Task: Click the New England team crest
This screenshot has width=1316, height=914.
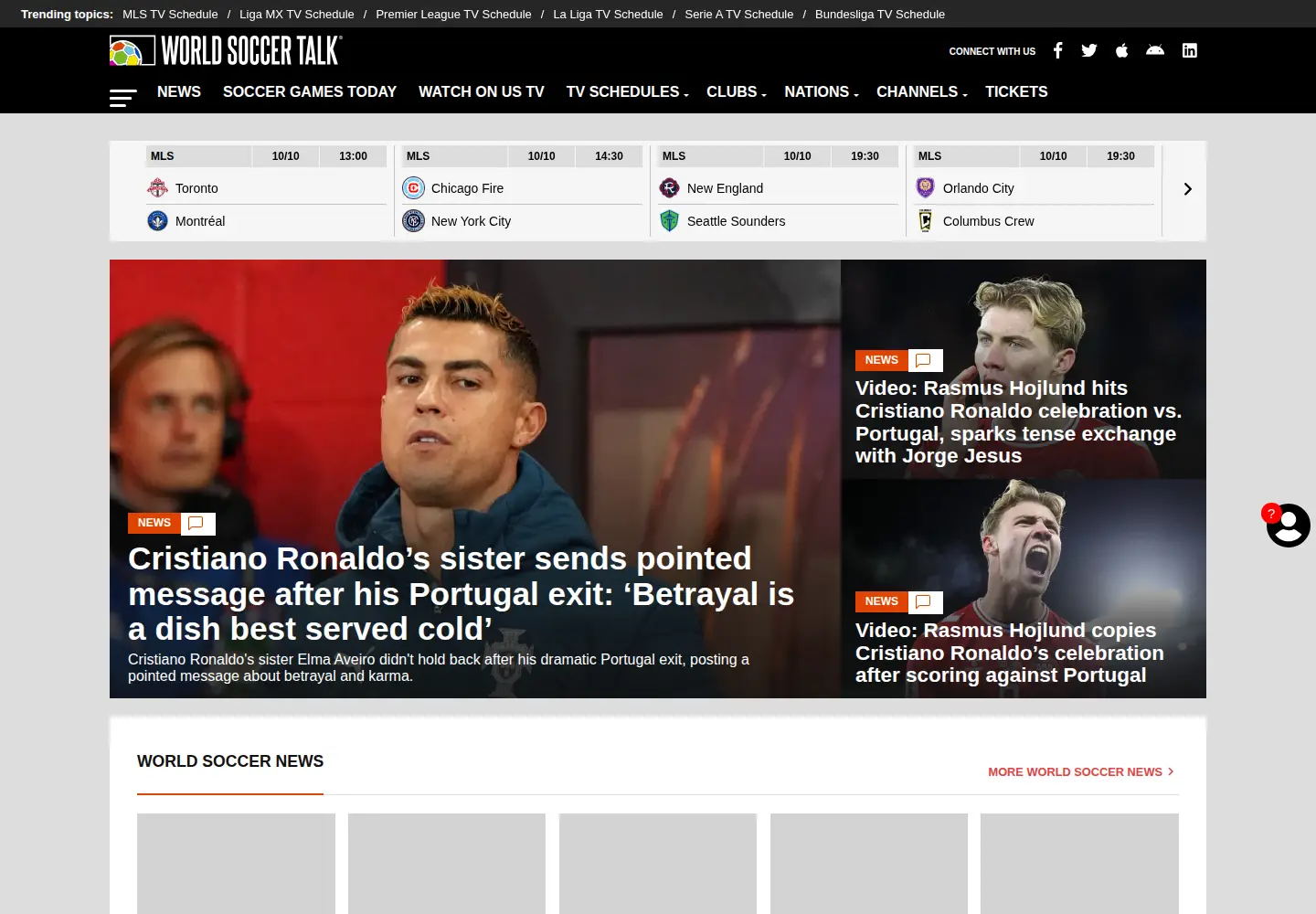Action: tap(670, 188)
